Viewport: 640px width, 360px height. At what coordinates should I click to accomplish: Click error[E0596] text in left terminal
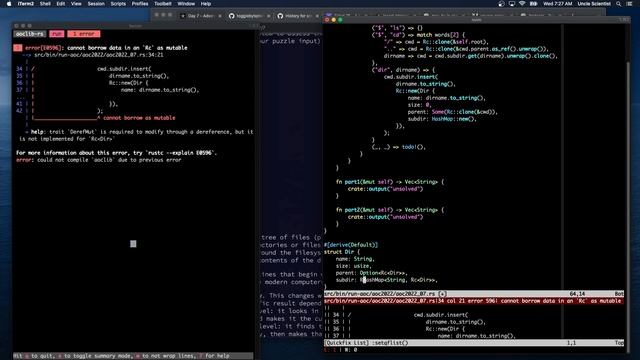(x=43, y=48)
